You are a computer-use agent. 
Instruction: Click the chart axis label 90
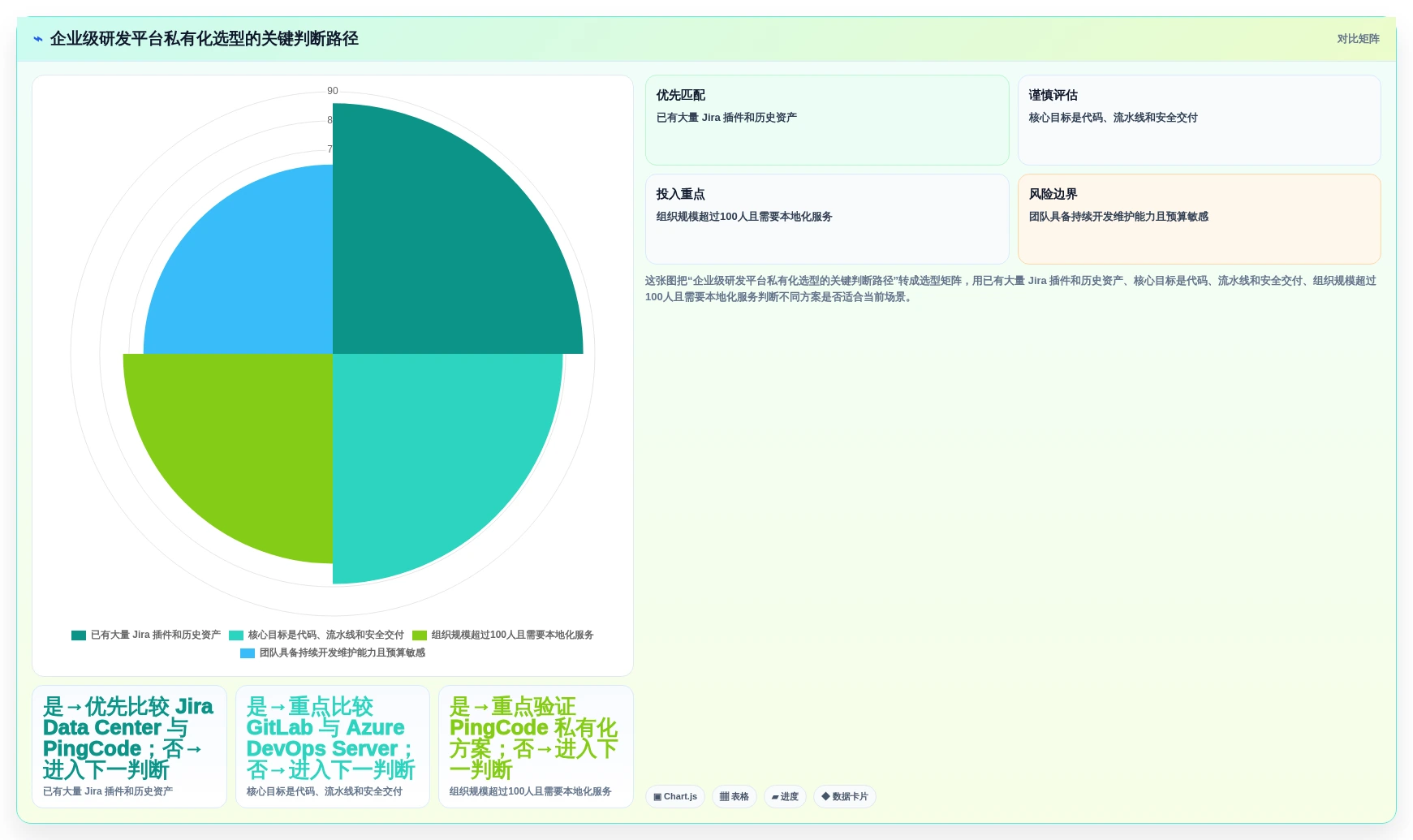pyautogui.click(x=333, y=91)
